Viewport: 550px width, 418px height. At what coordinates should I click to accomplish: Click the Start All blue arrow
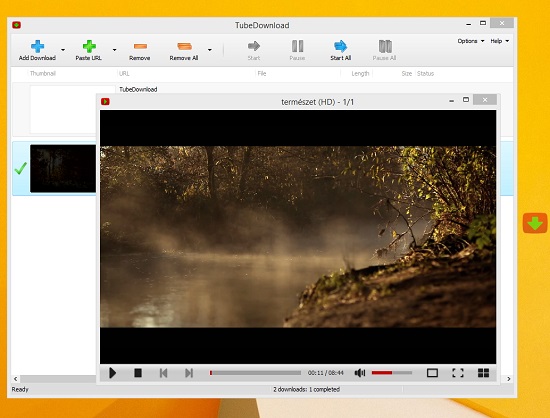(340, 46)
